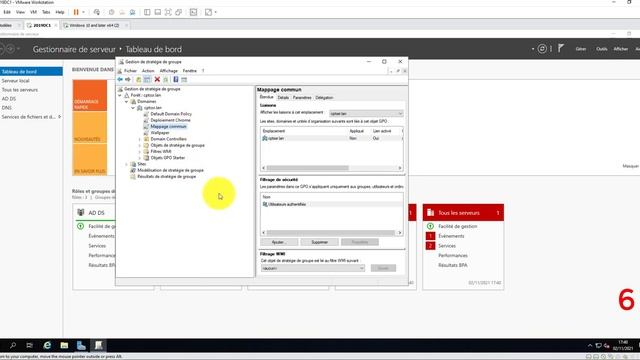Image resolution: width=640 pixels, height=360 pixels.
Task: Click properties panel icon at toolbar end
Action: click(x=184, y=80)
